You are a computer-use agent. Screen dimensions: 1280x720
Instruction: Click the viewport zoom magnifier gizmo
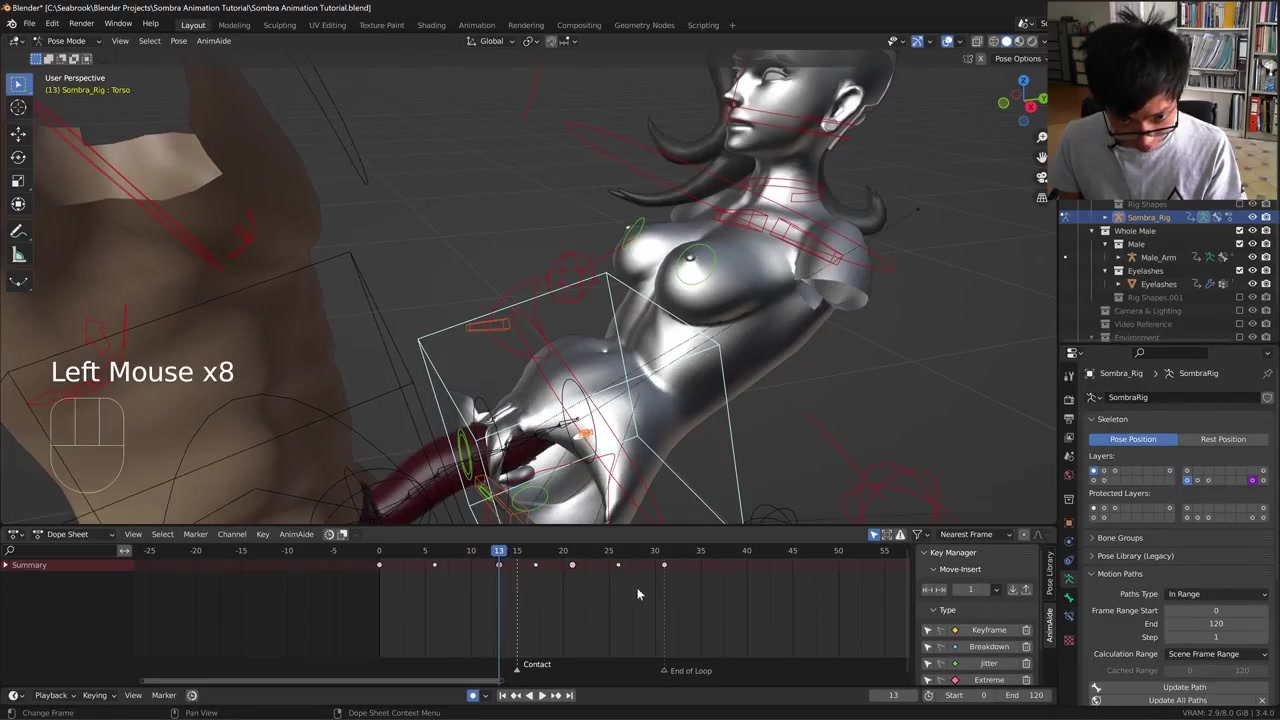[1042, 137]
